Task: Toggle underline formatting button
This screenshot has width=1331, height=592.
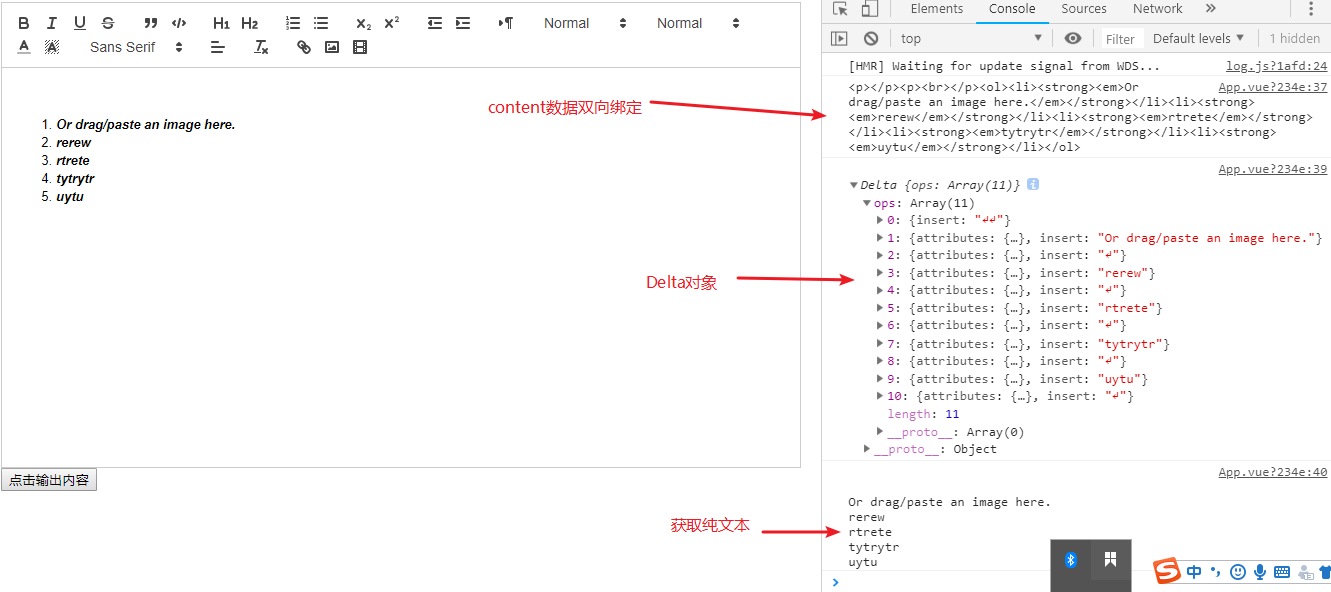Action: [80, 23]
